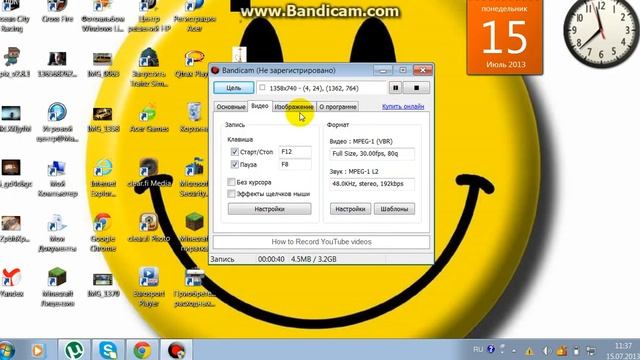
Task: Enable Эффекты щелчков мыши checkbox
Action: click(x=231, y=193)
